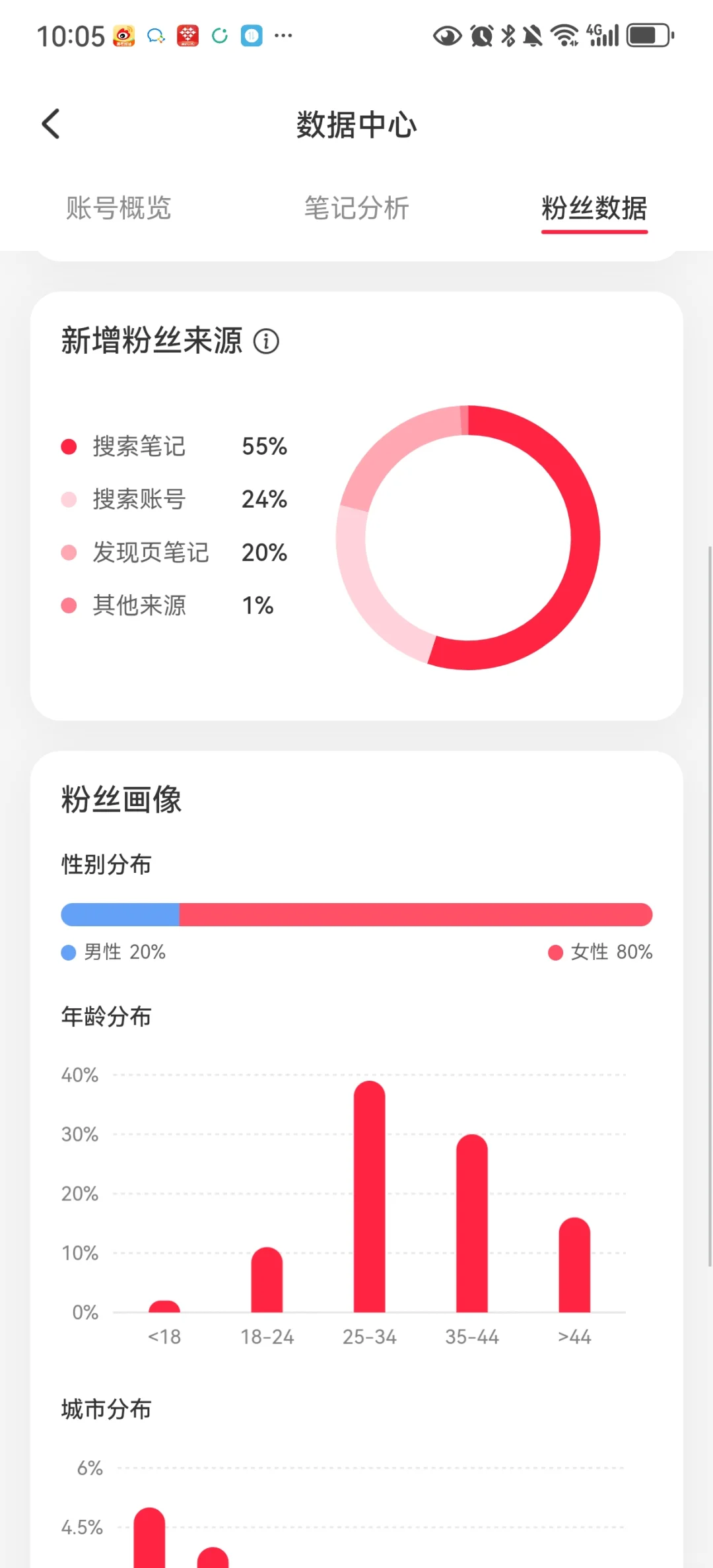Tap the battery icon in status bar
This screenshot has width=713, height=1568.
tap(650, 36)
